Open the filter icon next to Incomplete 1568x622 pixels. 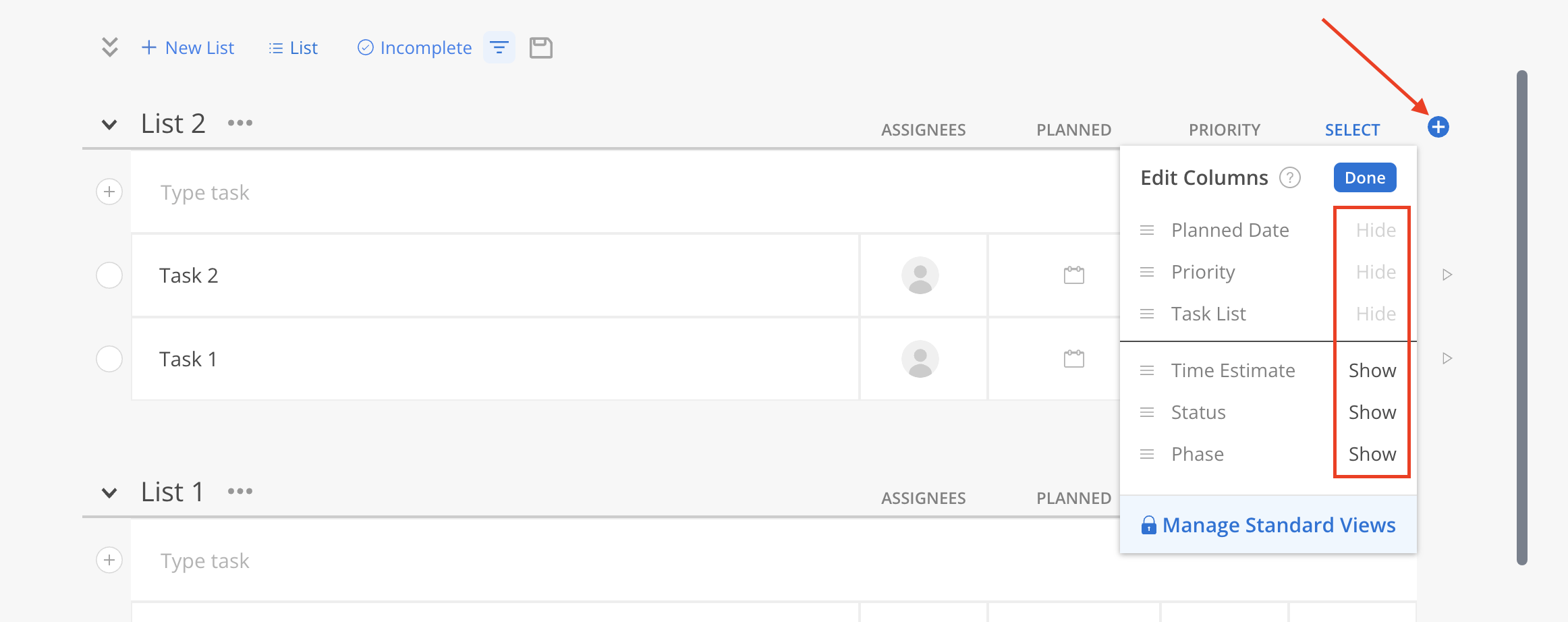pos(499,48)
